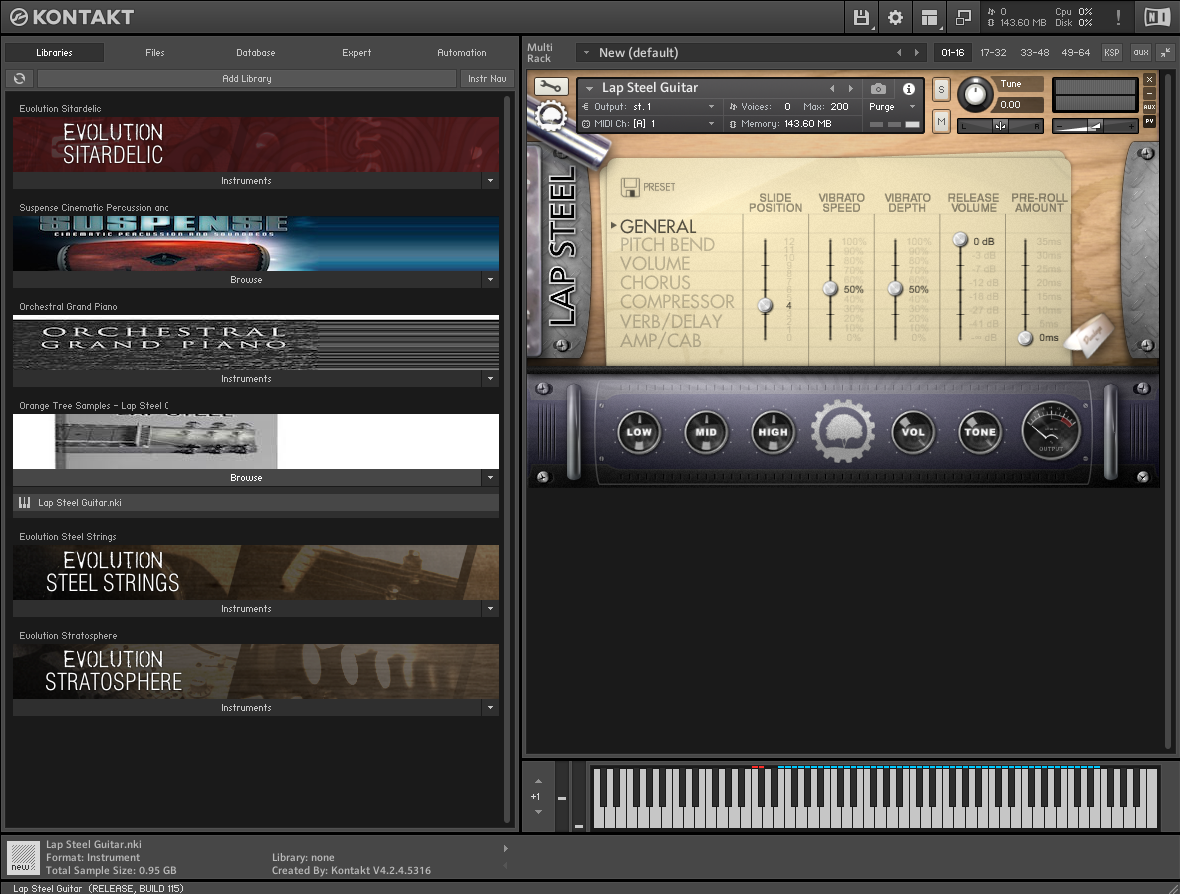Select the PITCH BEND settings page

[x=667, y=245]
